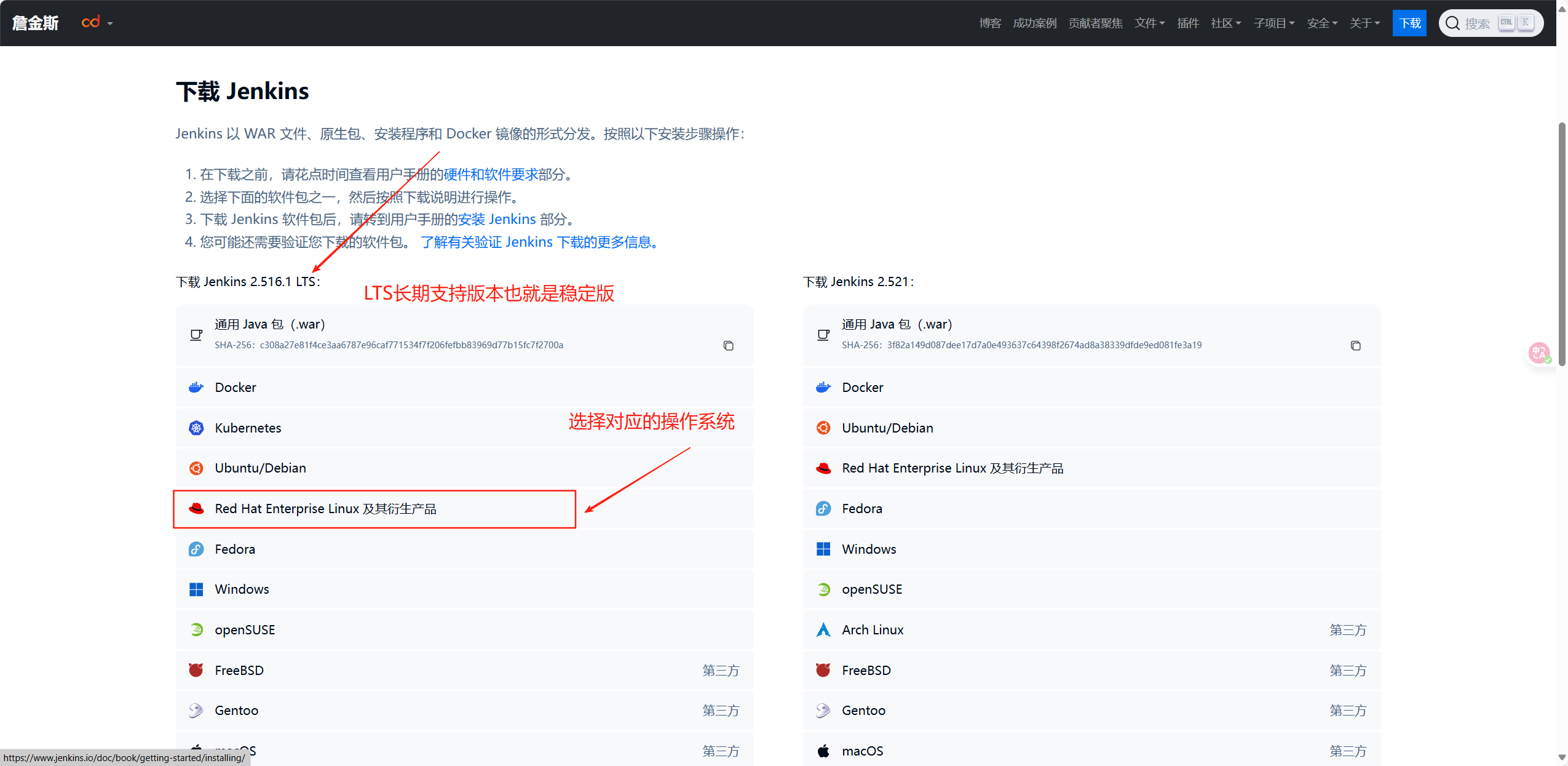Open the 2.521 Fedora row
Viewport: 1568px width, 766px height.
point(1091,508)
